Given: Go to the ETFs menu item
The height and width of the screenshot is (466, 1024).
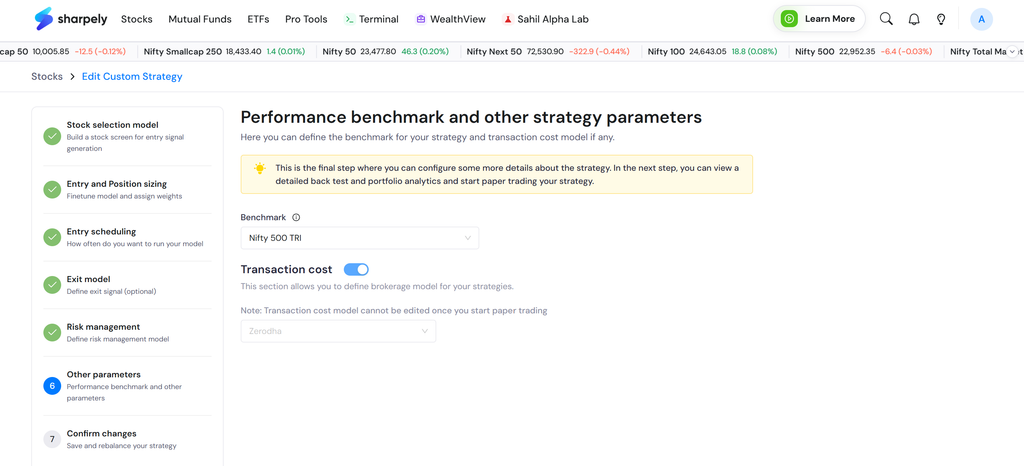Looking at the screenshot, I should click(259, 19).
